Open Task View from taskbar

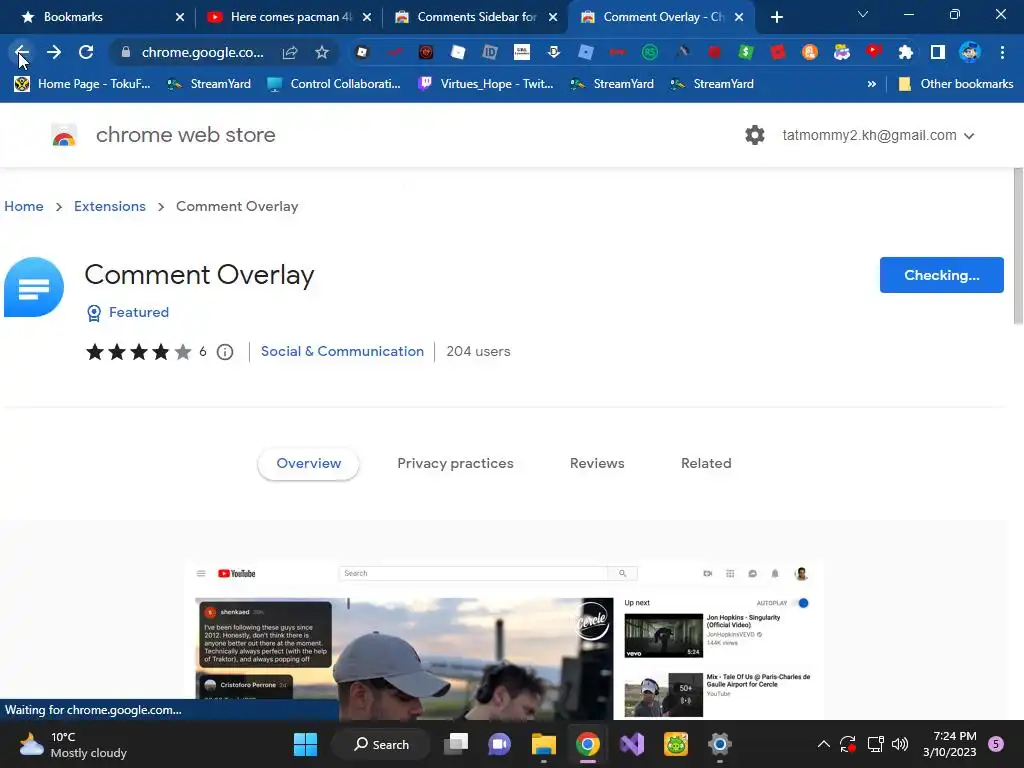(456, 744)
